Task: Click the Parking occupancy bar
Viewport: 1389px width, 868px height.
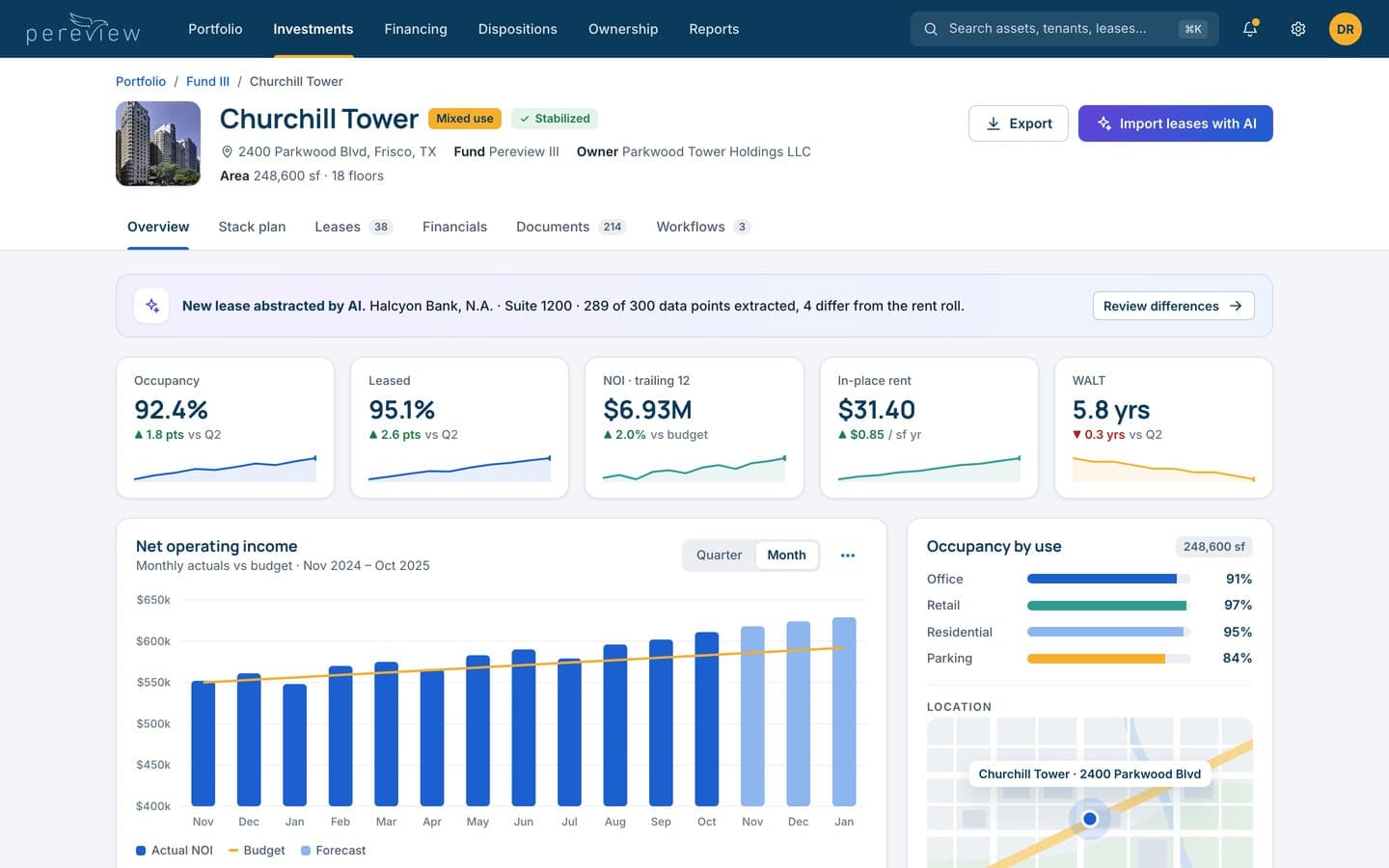Action: click(x=1108, y=659)
